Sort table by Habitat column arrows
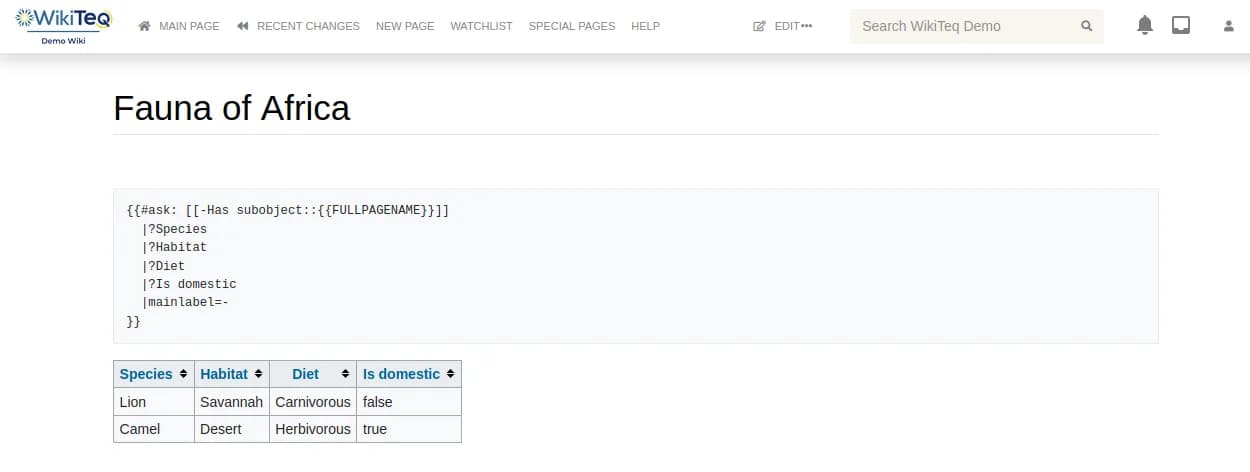 click(258, 374)
